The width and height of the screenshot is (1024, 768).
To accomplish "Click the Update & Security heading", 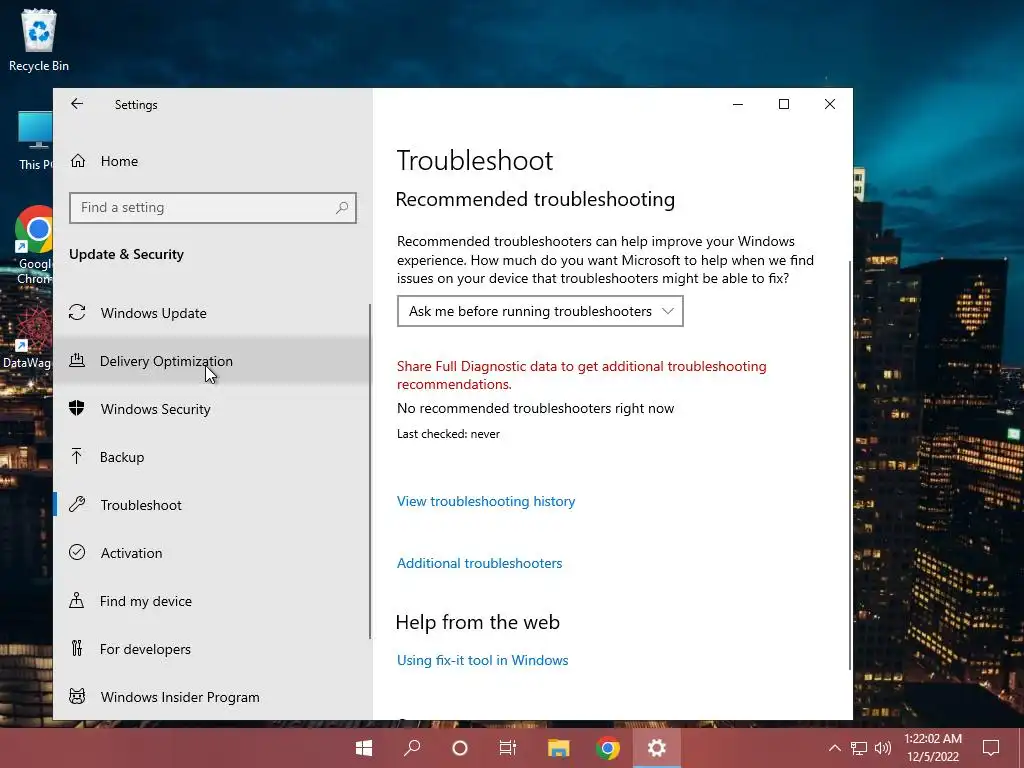I will 127,254.
